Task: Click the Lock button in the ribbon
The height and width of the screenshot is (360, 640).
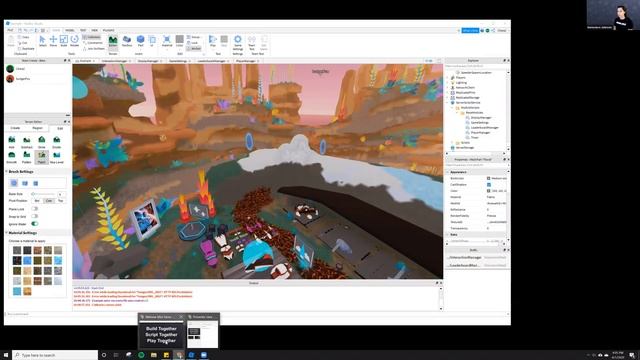Action: click(193, 43)
